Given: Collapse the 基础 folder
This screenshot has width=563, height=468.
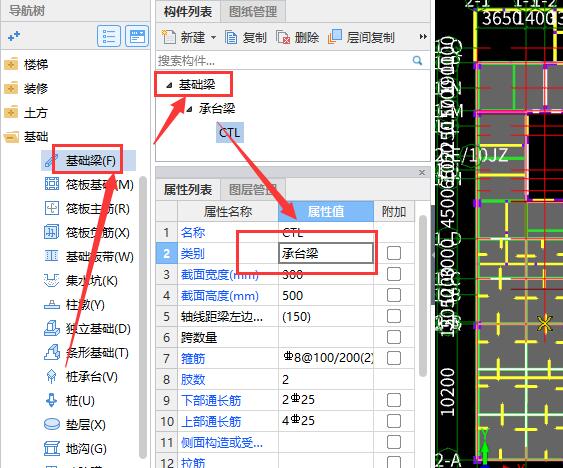Looking at the screenshot, I should pos(26,136).
